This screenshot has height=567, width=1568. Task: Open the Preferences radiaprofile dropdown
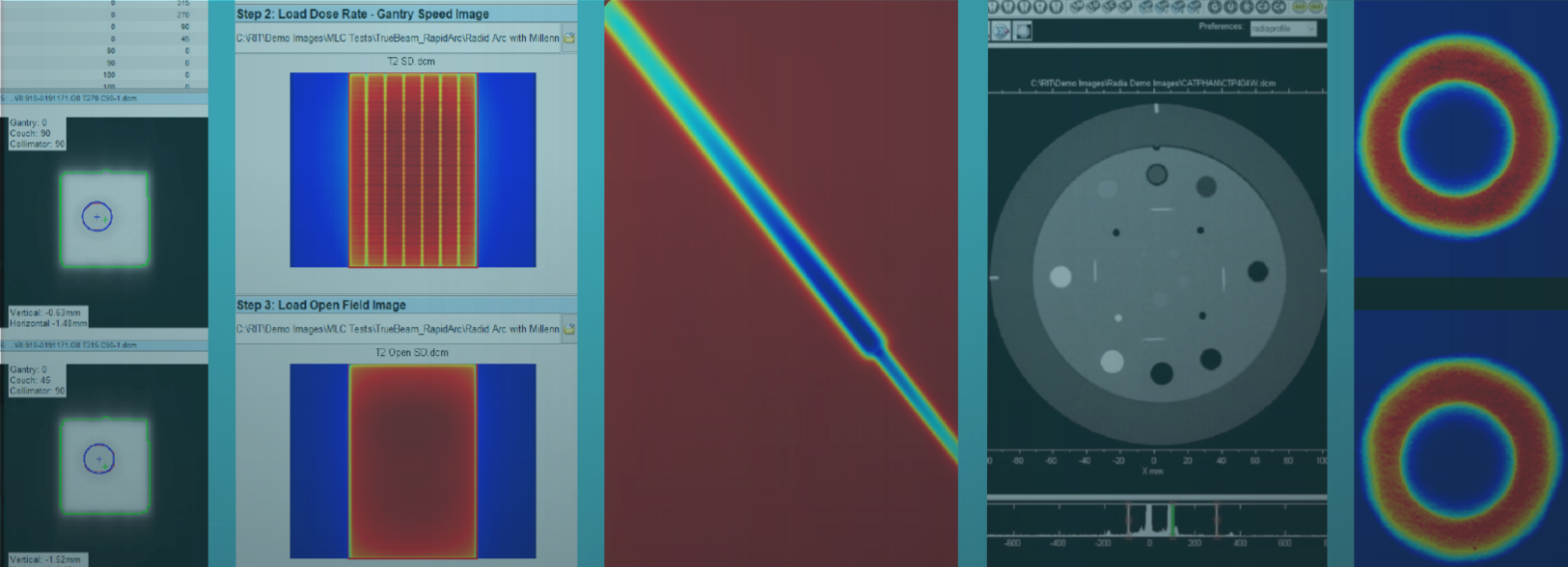1310,29
